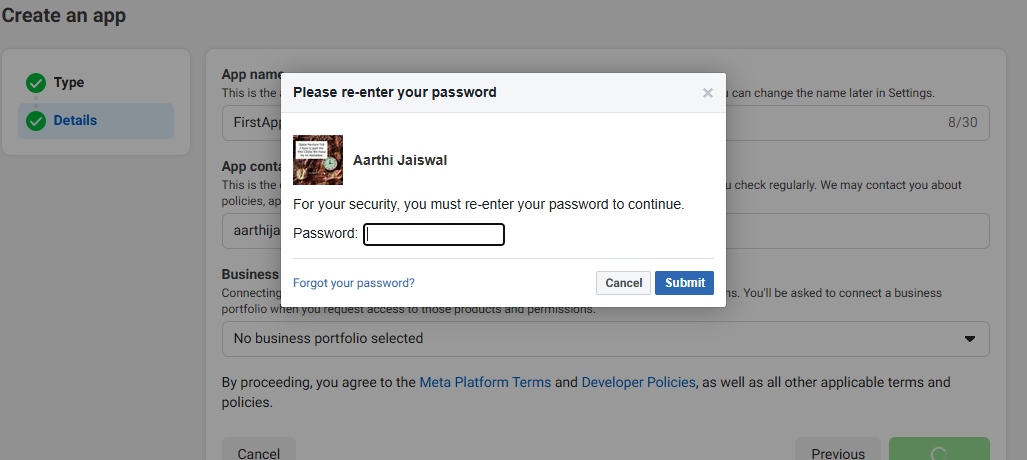Click Aarthi Jaiswal's profile picture
Viewport: 1027px width, 460px height.
point(318,160)
